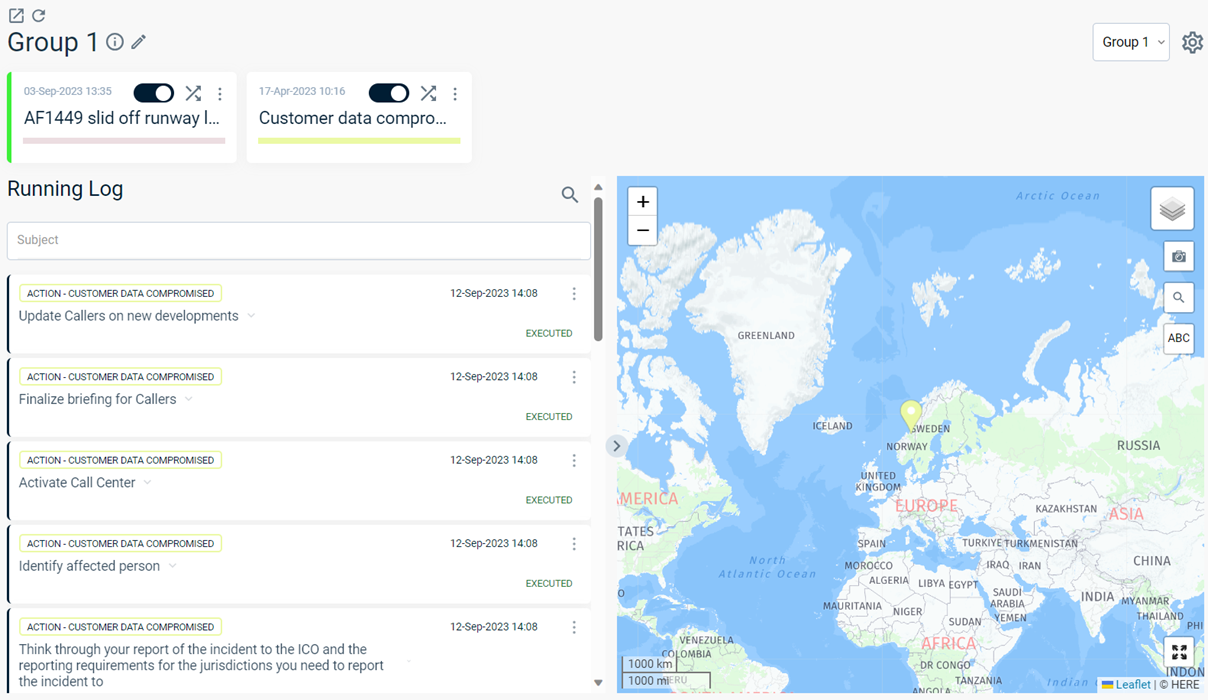The width and height of the screenshot is (1208, 700).
Task: Zoom out on the map
Action: click(x=643, y=231)
